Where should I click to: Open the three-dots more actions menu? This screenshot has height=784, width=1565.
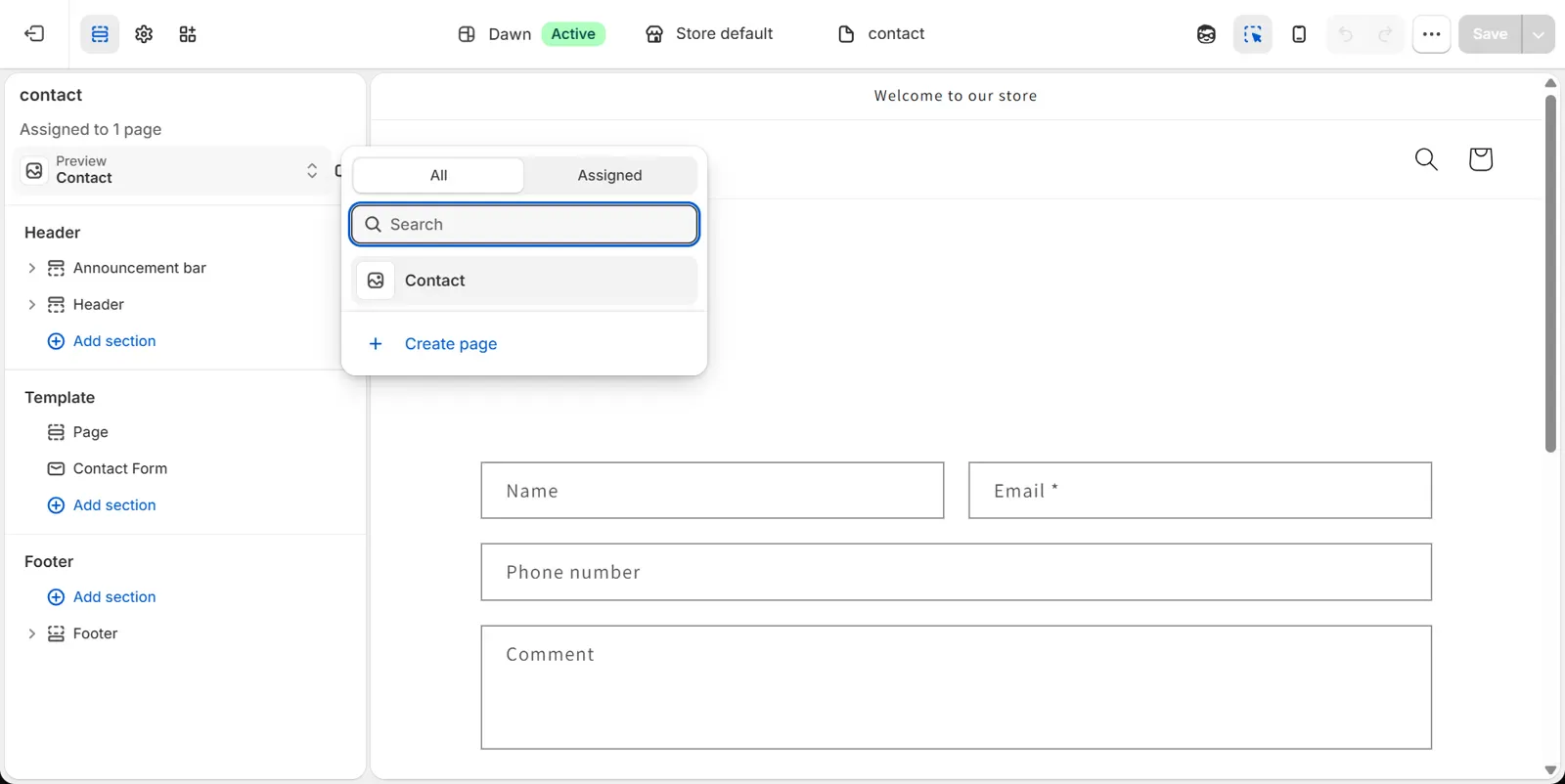(x=1431, y=34)
